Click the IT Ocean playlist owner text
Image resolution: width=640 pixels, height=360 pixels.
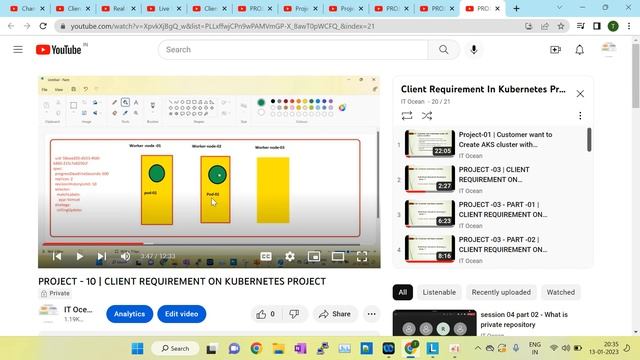[x=412, y=102]
